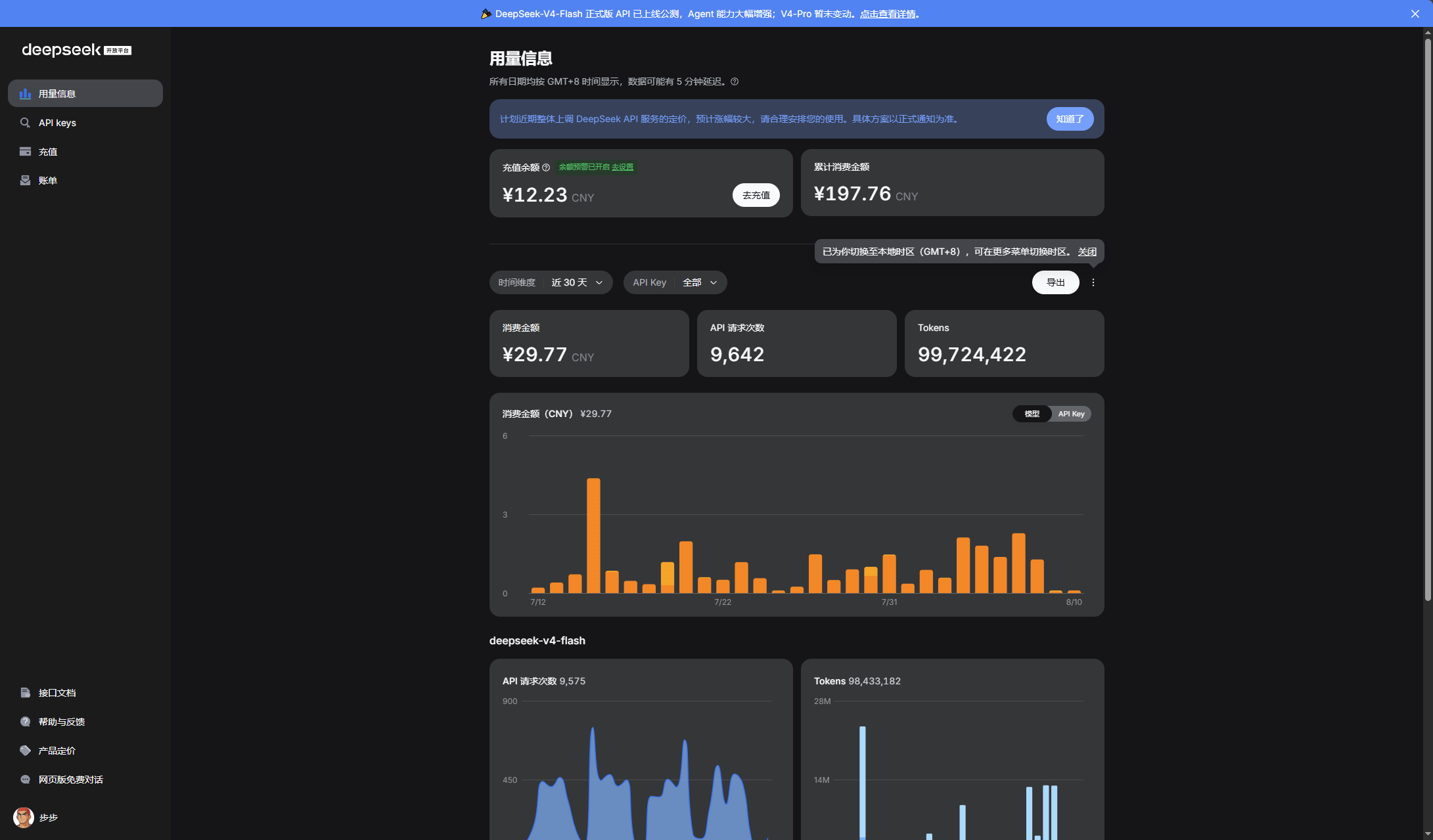Viewport: 1433px width, 840px height.
Task: Click the pricing increase notice text
Action: click(x=731, y=119)
